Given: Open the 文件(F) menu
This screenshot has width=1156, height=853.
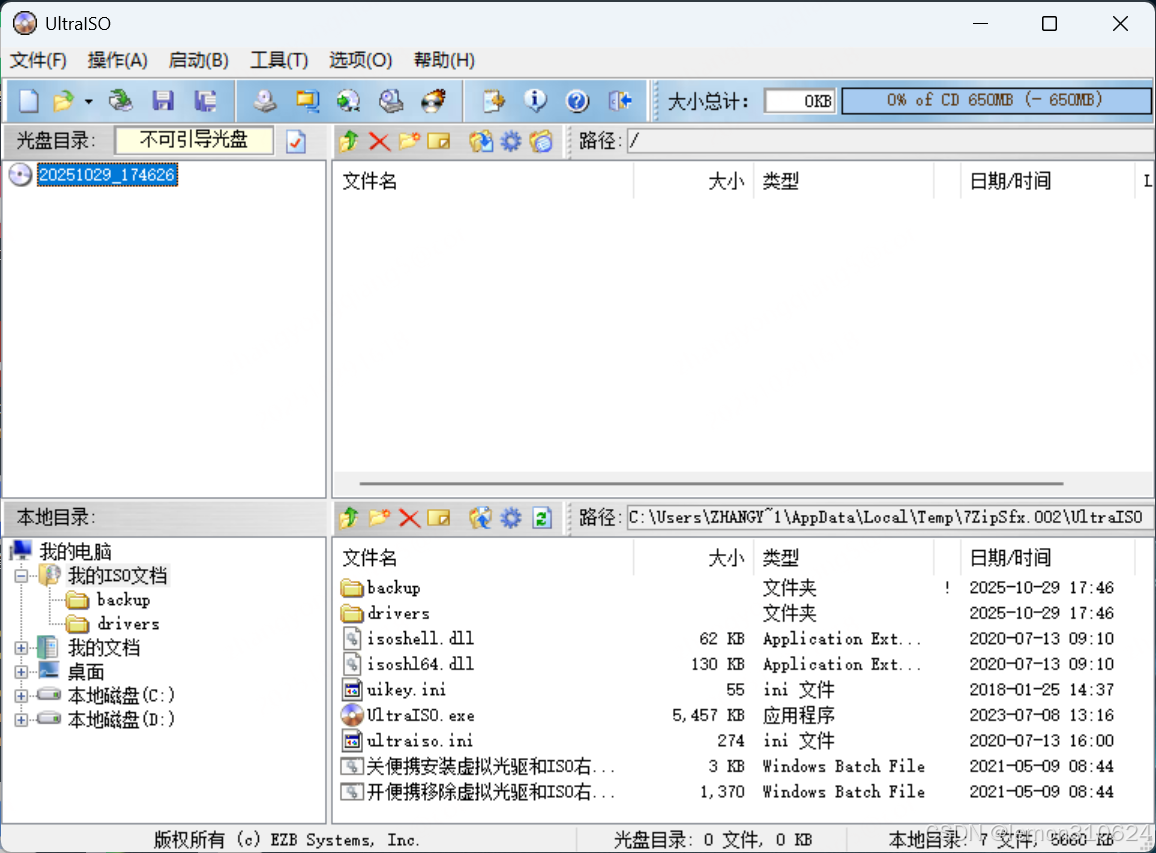Looking at the screenshot, I should coord(38,60).
